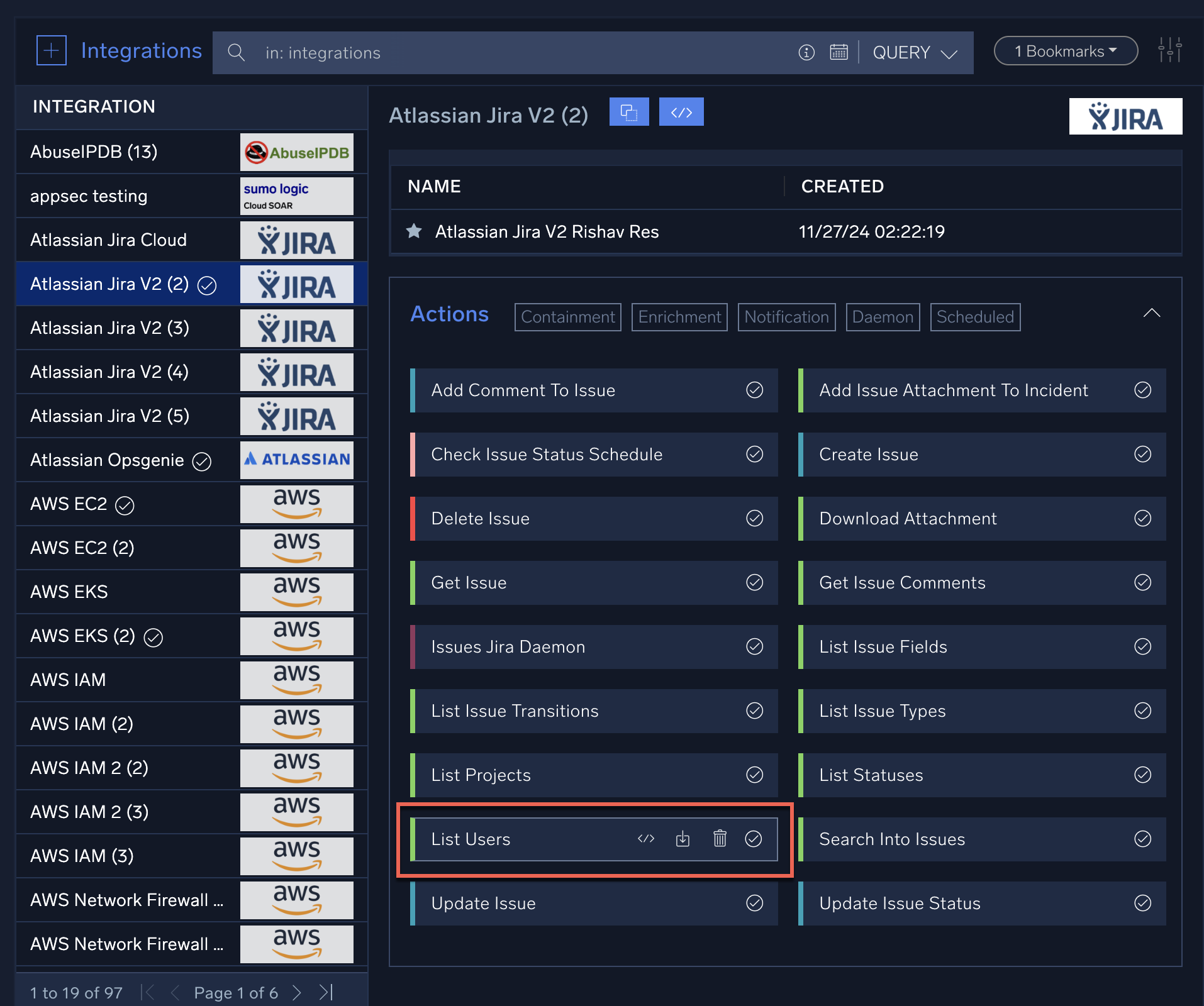Download the List Users action
This screenshot has width=1204, height=1006.
coord(683,839)
